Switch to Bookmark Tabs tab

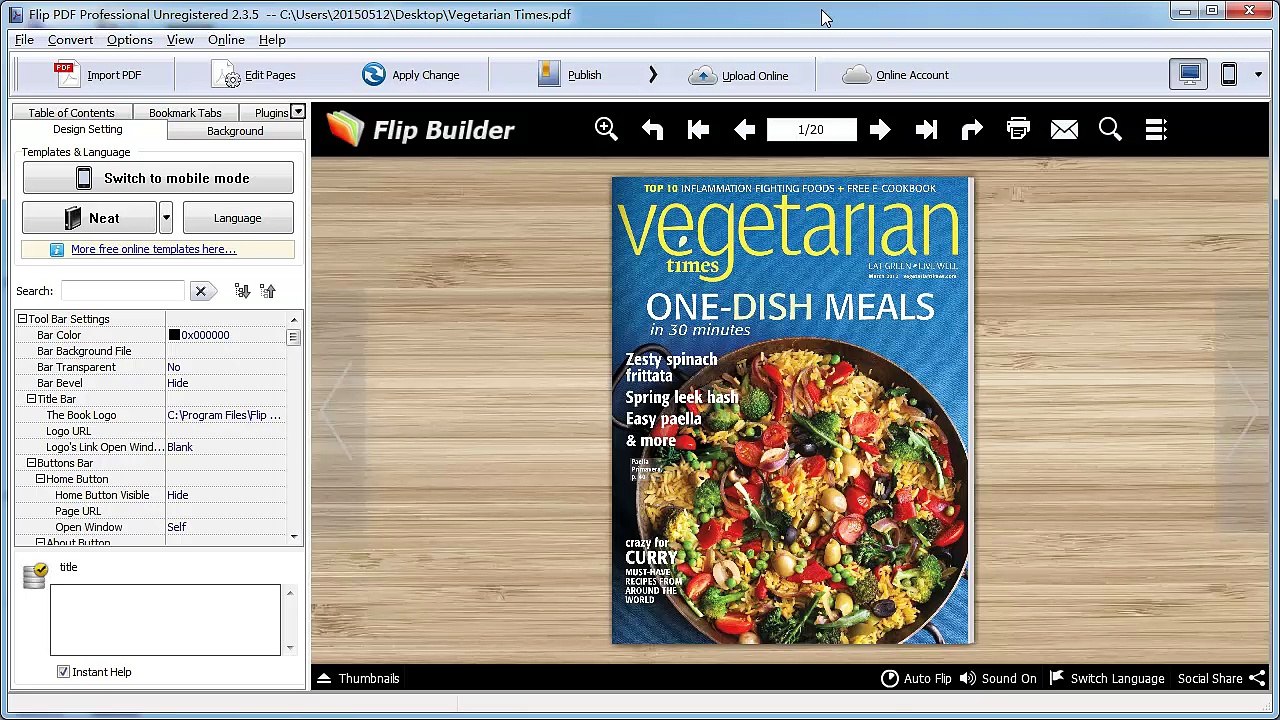coord(185,112)
